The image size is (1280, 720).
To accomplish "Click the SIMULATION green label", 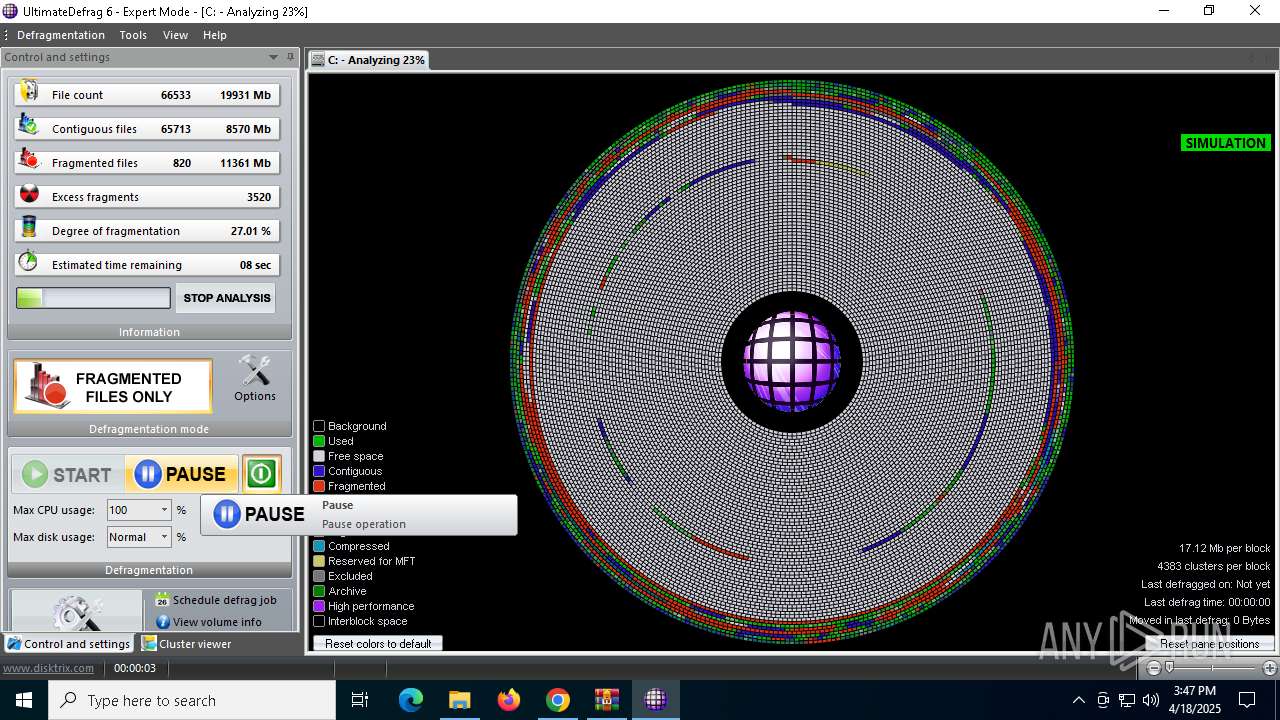I will tap(1225, 143).
